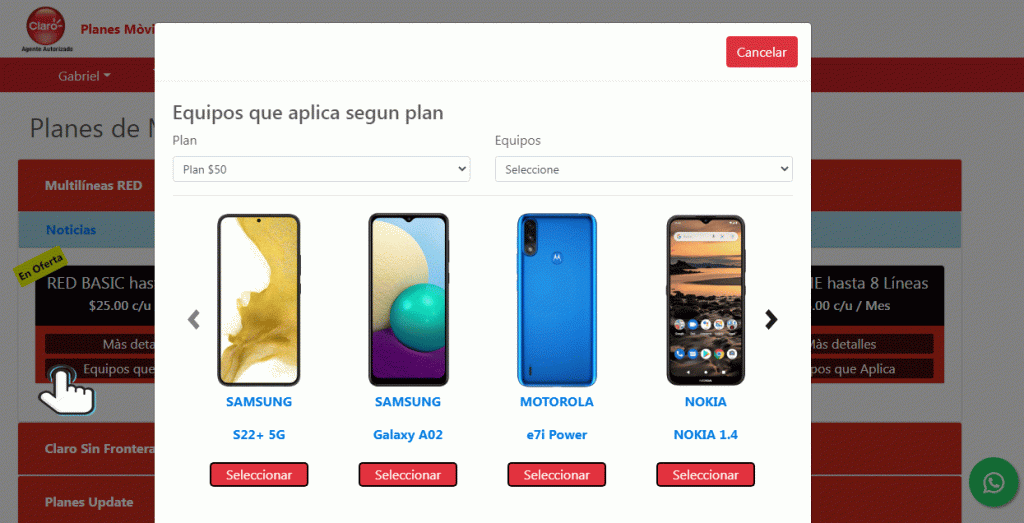This screenshot has width=1024, height=523.
Task: Open the Planes Update section
Action: 89,502
